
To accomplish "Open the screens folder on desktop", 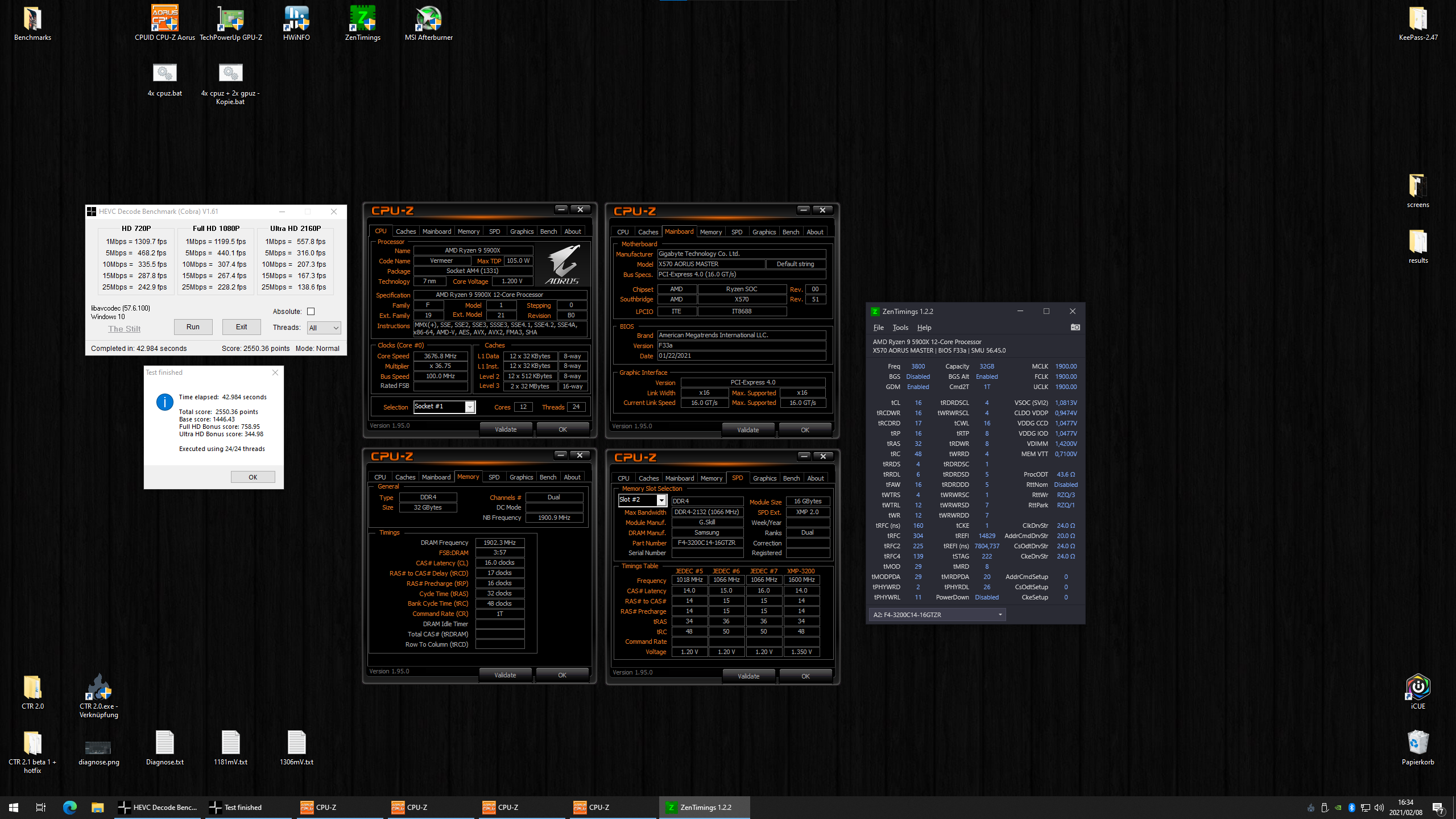I will (1418, 191).
